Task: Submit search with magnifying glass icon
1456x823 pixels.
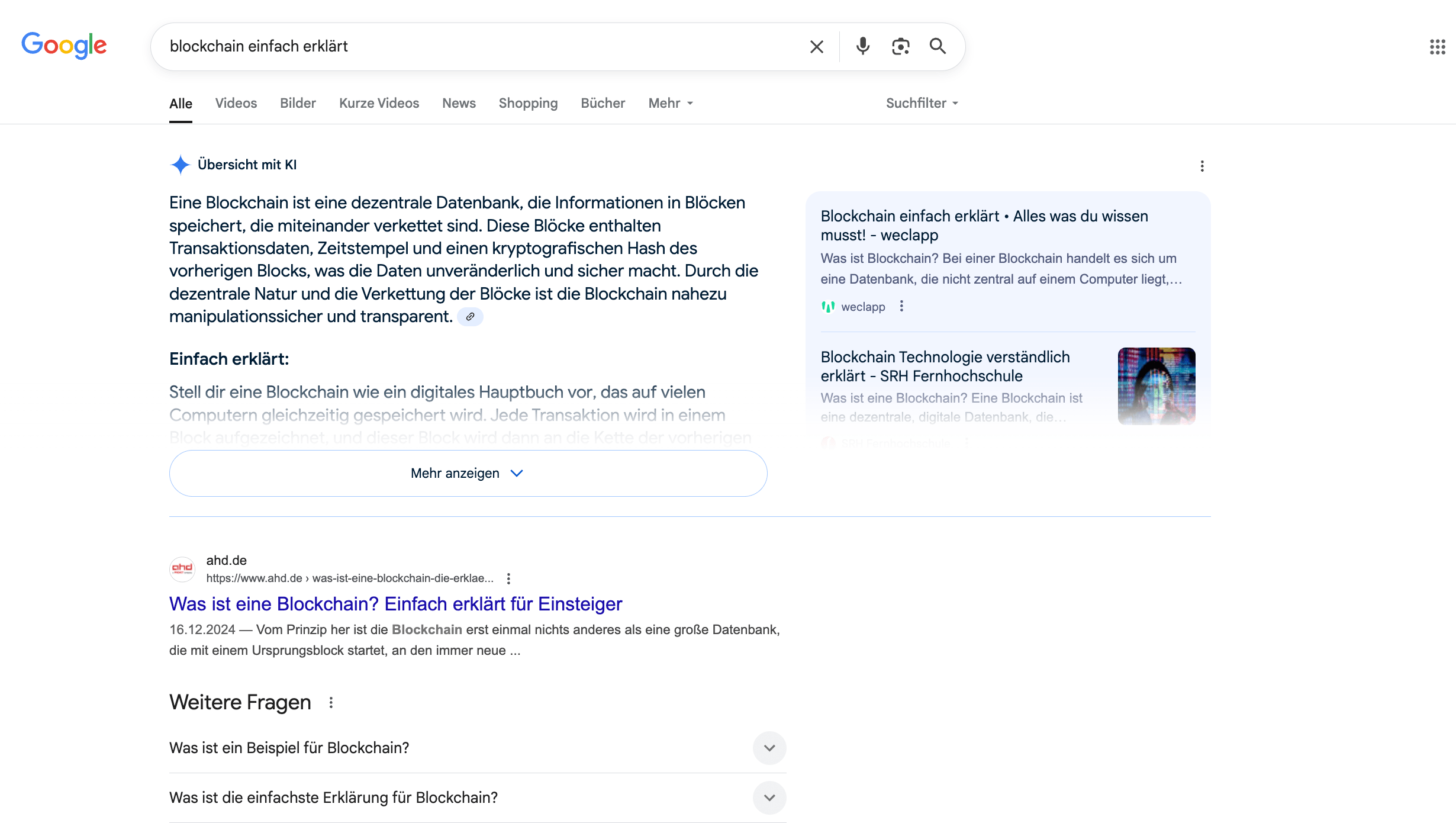Action: (x=938, y=46)
